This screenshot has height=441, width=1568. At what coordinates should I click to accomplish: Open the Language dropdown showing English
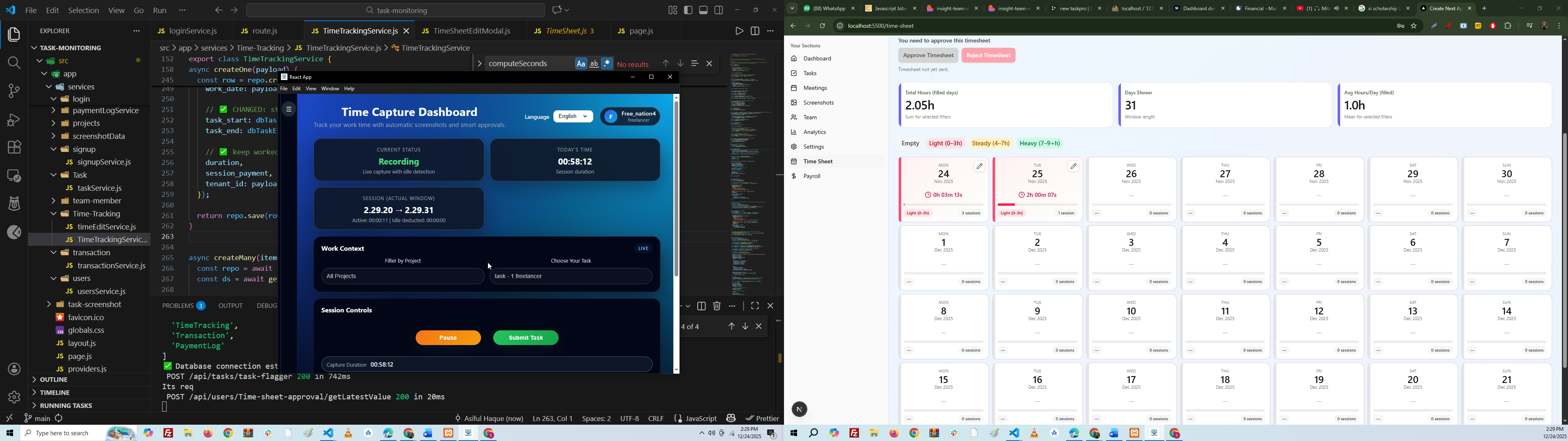(573, 116)
